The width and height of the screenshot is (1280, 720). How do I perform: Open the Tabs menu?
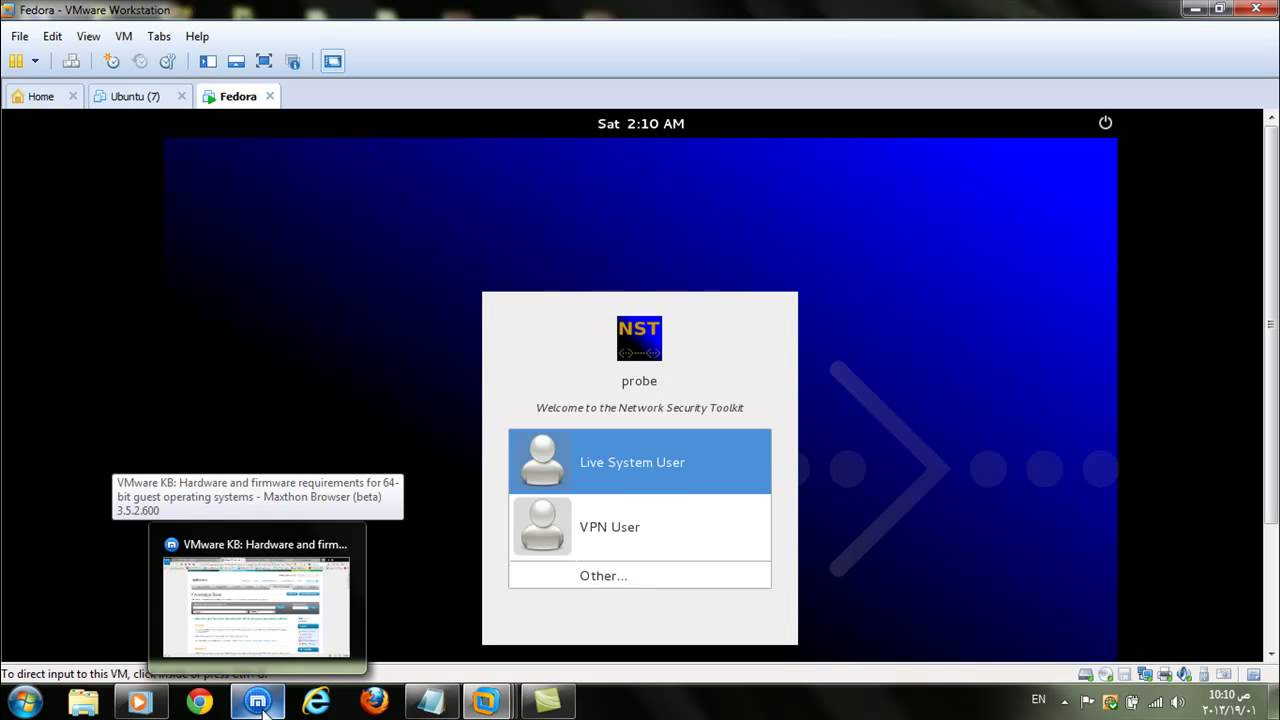(159, 36)
